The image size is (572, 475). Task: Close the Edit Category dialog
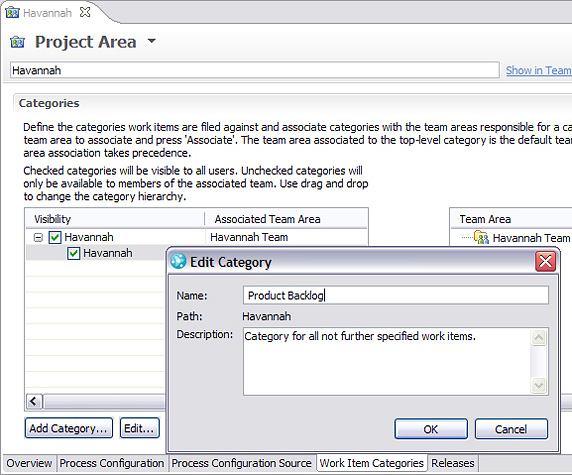(545, 262)
